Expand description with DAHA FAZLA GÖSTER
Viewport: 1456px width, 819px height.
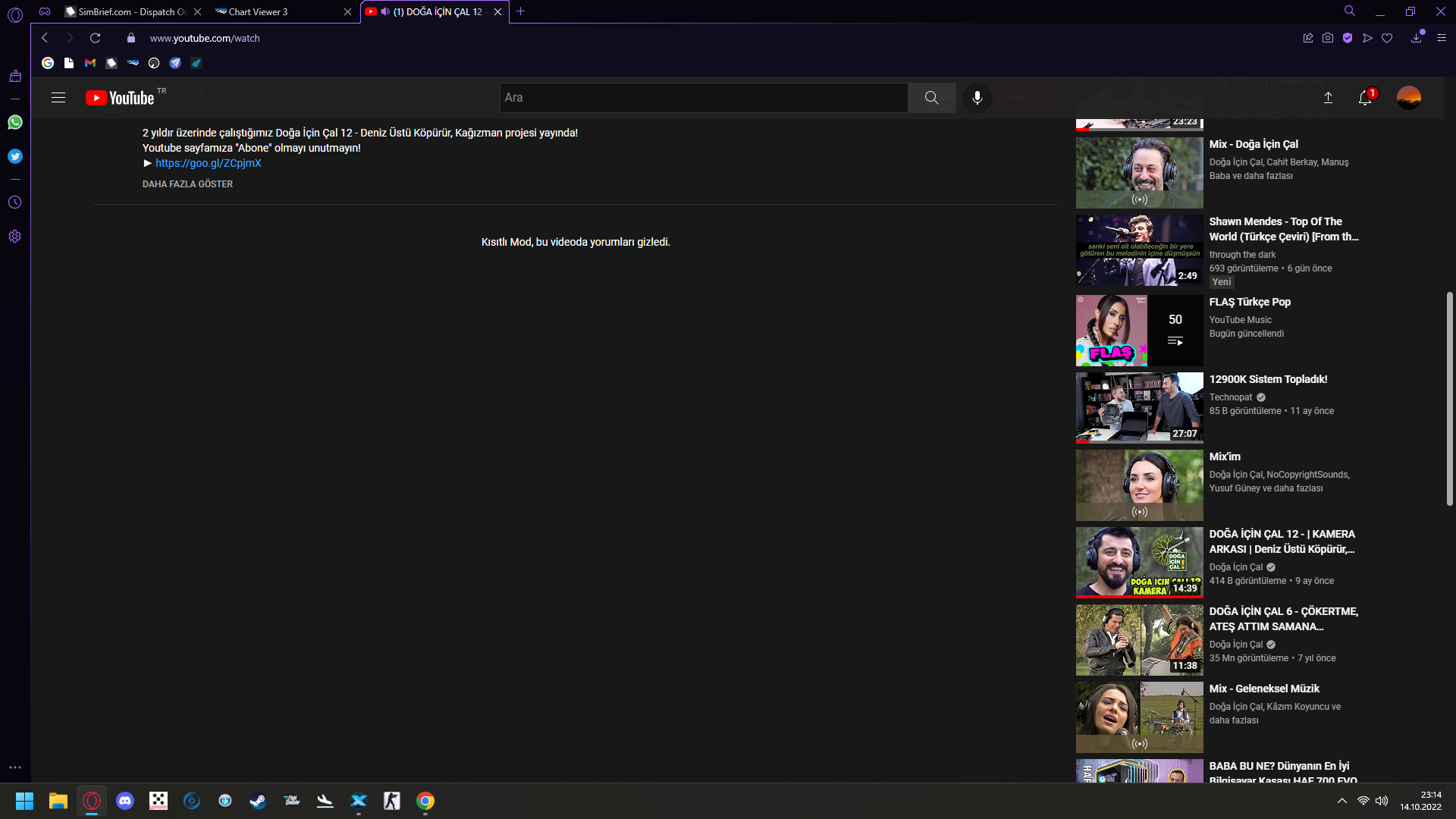[x=187, y=184]
